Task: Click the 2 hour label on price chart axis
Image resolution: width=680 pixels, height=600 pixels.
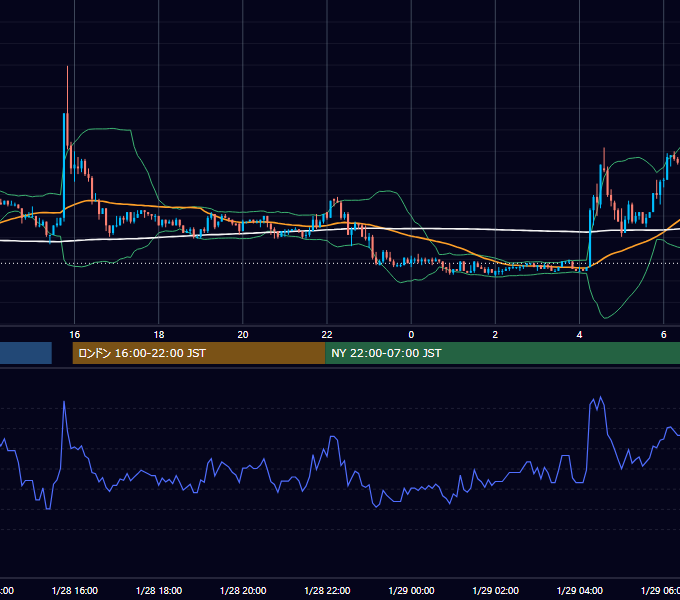Action: [x=495, y=335]
